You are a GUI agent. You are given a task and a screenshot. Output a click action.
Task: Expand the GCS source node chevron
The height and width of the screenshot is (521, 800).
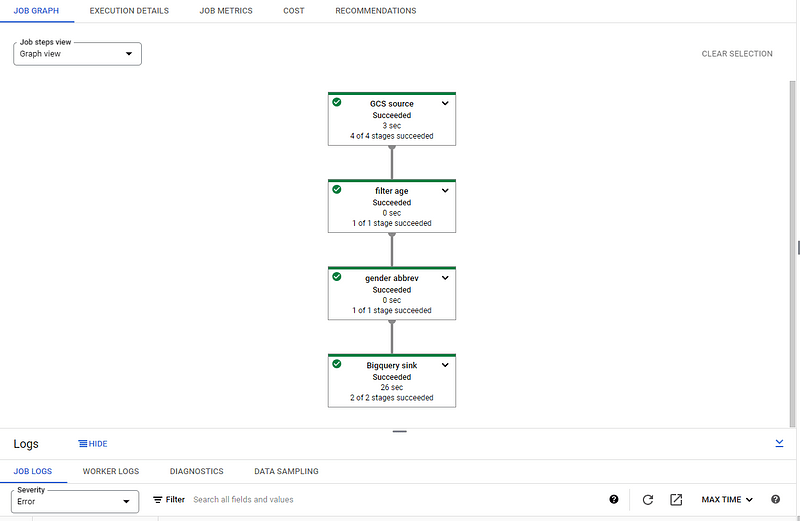445,103
